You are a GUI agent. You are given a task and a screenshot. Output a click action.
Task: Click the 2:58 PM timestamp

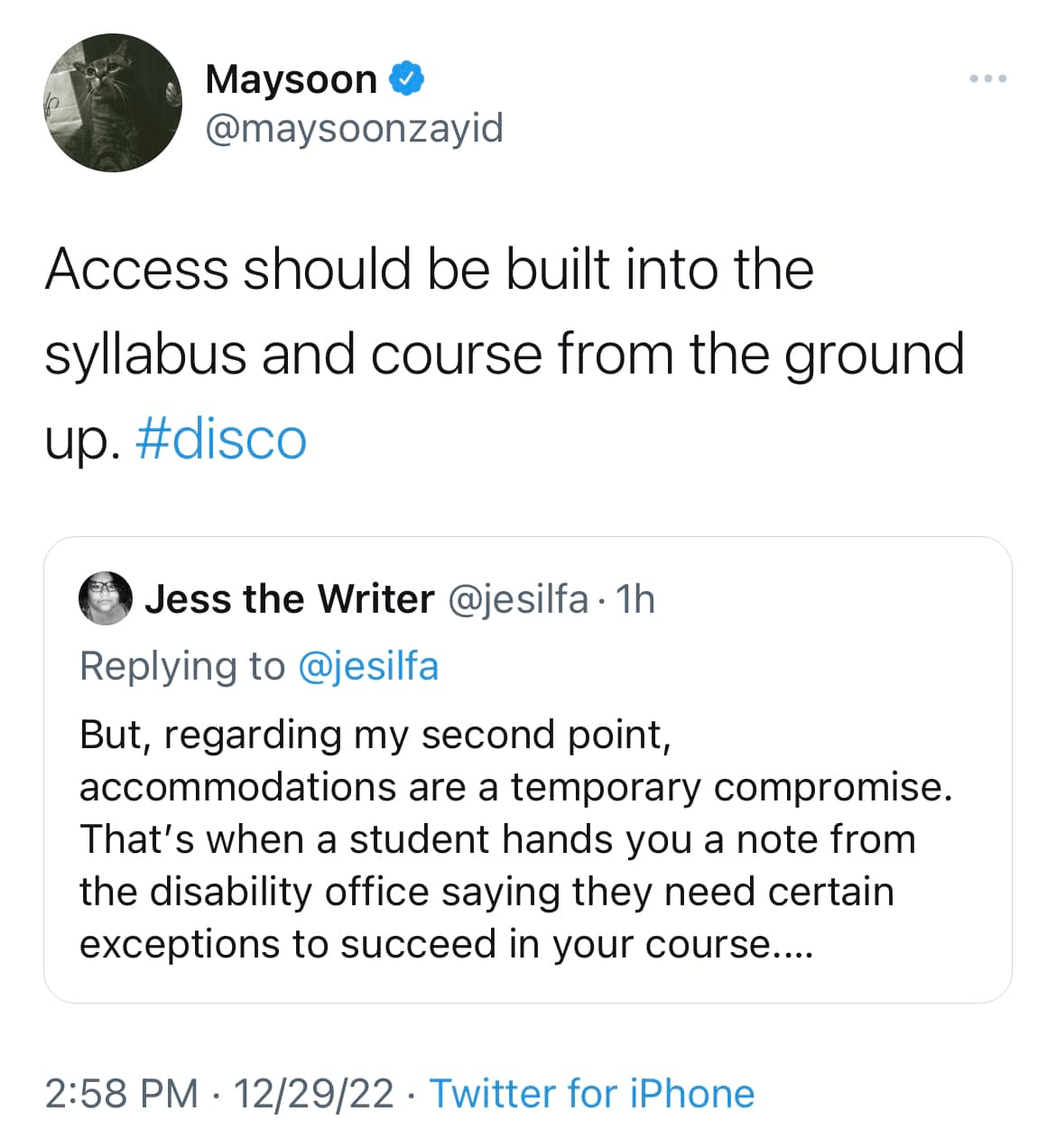click(x=121, y=1093)
